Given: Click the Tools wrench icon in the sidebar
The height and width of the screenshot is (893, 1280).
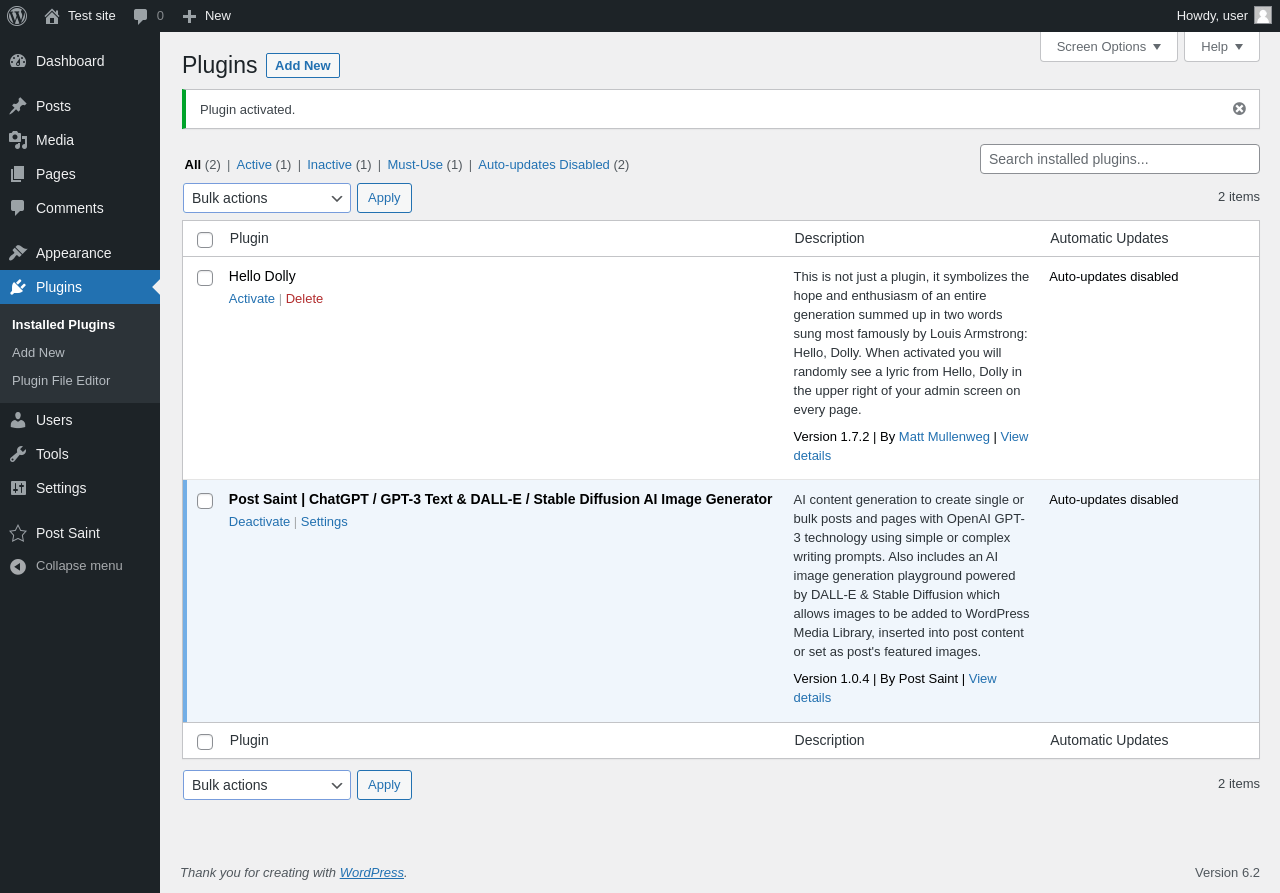Looking at the screenshot, I should point(18,454).
